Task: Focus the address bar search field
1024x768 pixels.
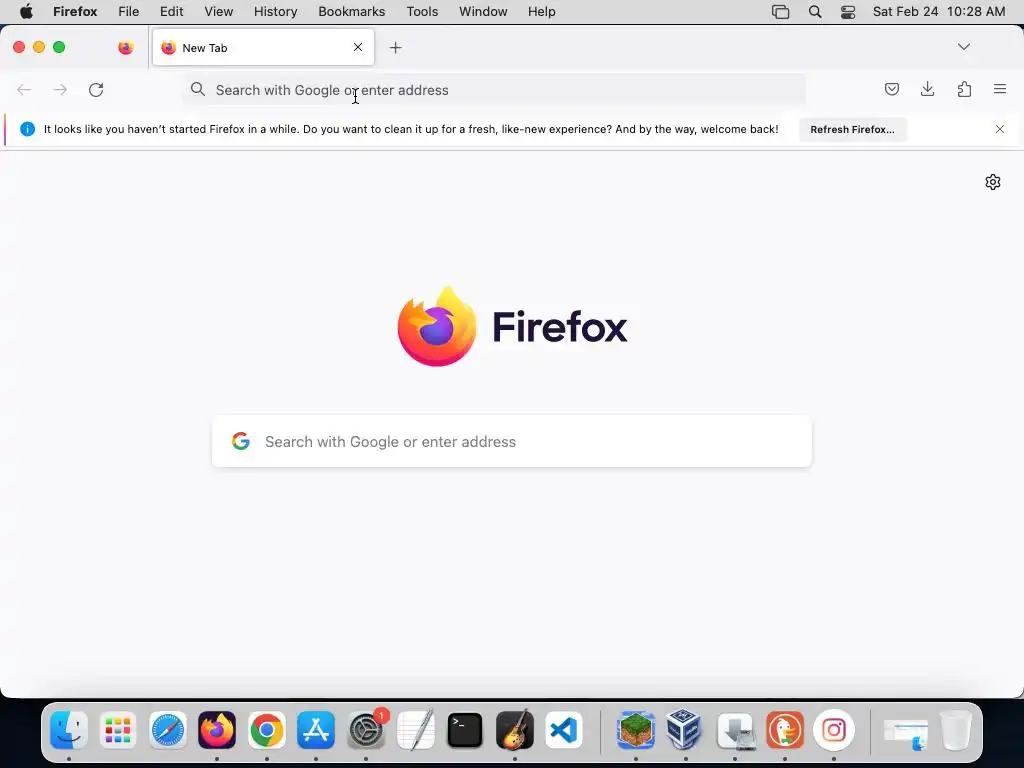Action: [494, 90]
